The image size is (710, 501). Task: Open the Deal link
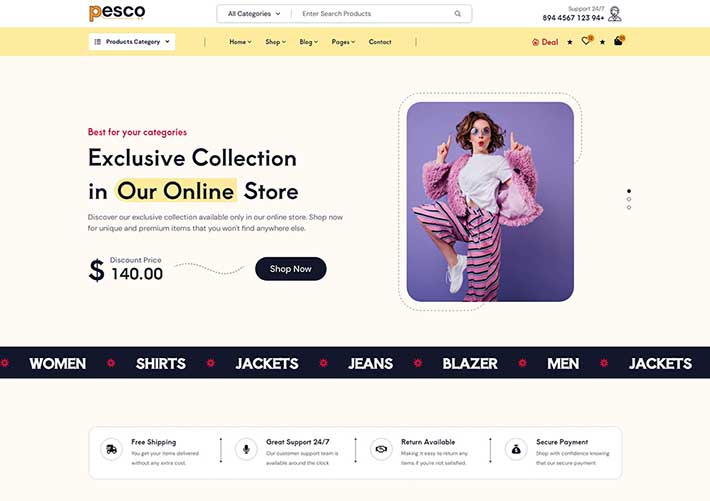coord(545,42)
